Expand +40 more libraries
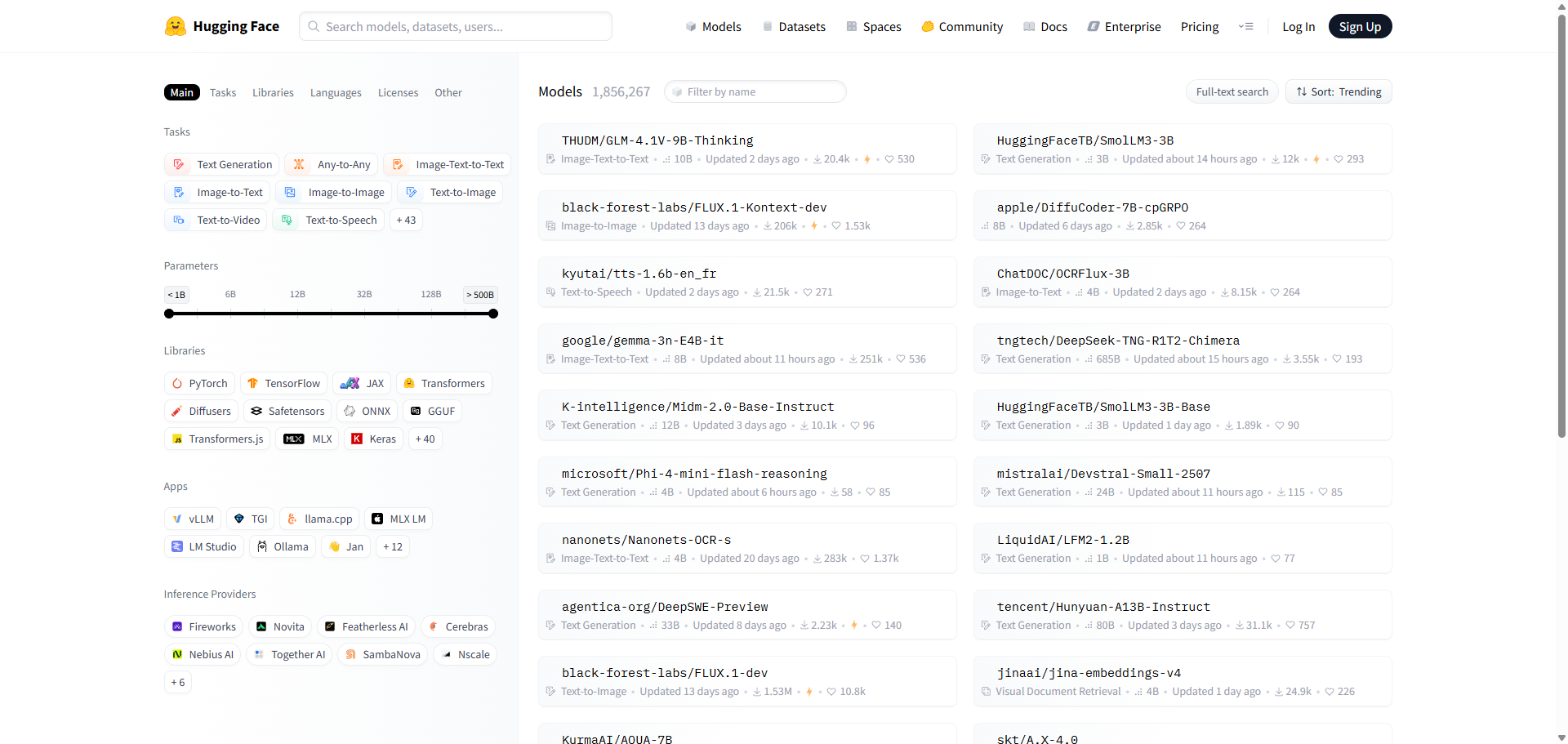The width and height of the screenshot is (1568, 744). 425,439
